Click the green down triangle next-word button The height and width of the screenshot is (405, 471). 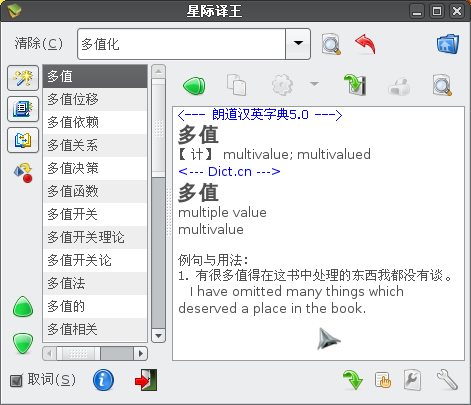tap(23, 343)
